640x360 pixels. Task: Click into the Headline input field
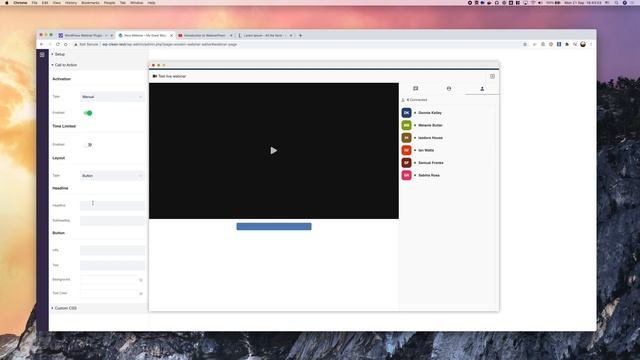(x=112, y=205)
